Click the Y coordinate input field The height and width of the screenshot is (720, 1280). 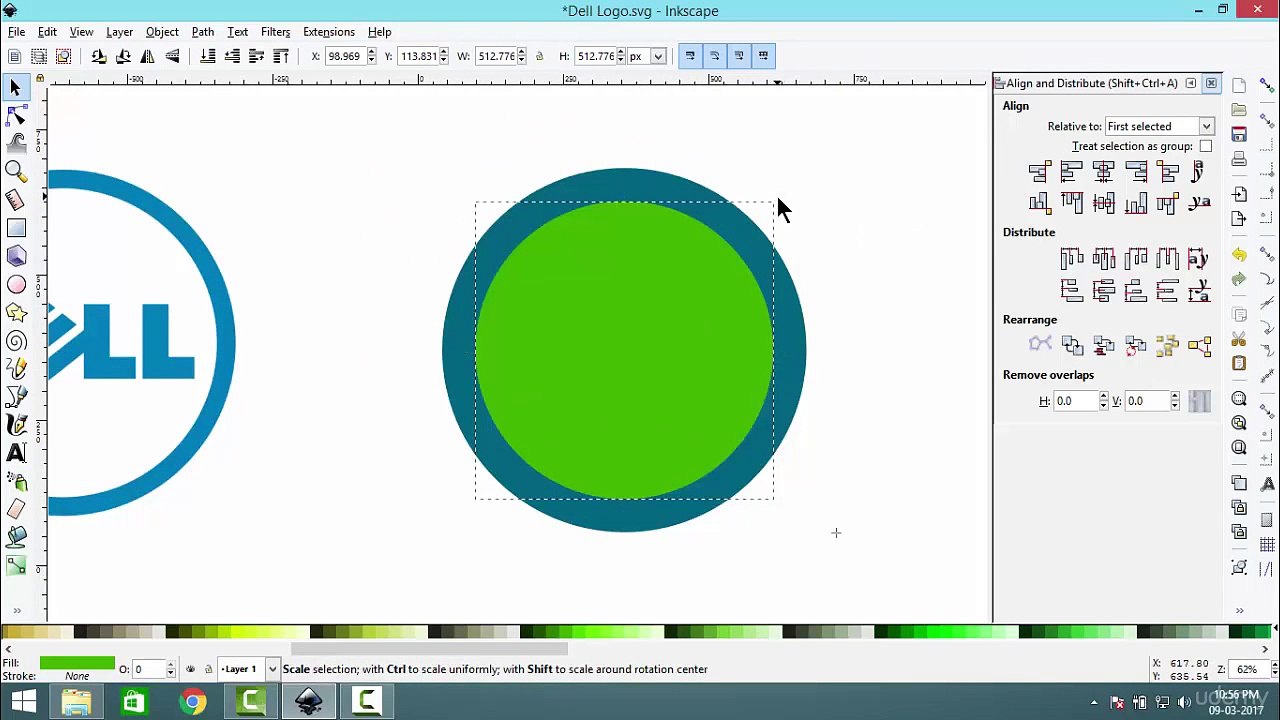(418, 56)
